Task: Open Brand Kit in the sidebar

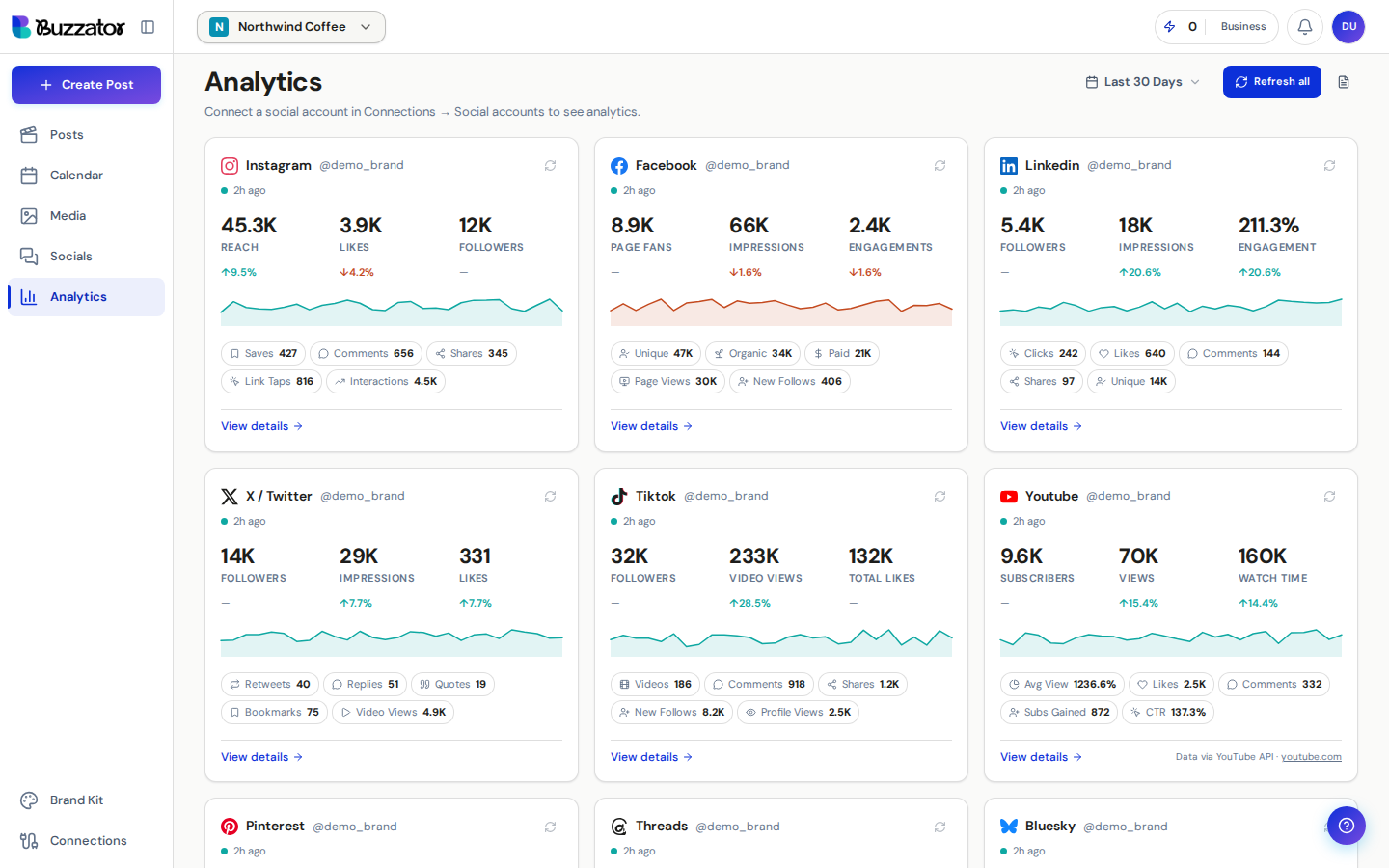Action: tap(86, 800)
